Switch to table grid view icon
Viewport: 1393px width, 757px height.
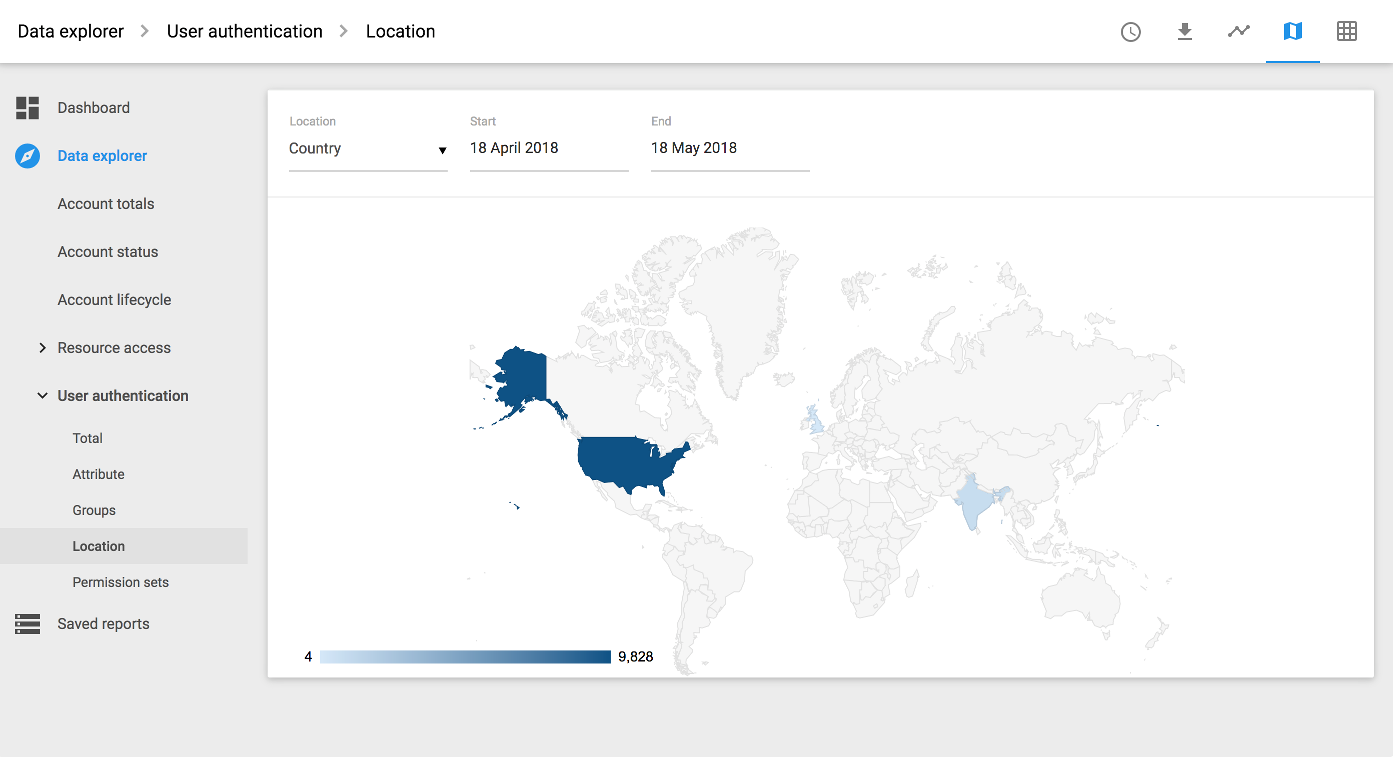click(1347, 32)
